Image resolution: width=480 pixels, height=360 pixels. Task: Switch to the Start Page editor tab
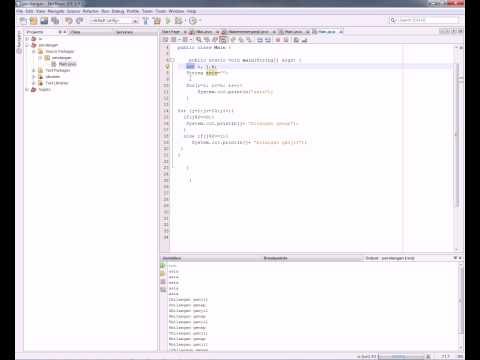[171, 32]
